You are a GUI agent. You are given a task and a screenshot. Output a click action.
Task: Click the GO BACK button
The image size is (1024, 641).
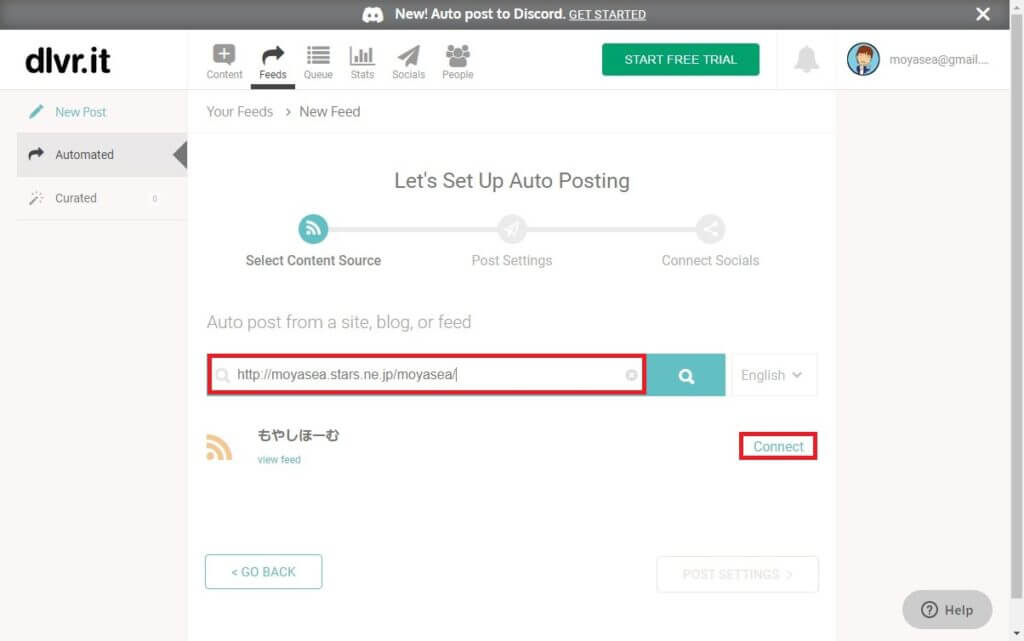coord(263,572)
